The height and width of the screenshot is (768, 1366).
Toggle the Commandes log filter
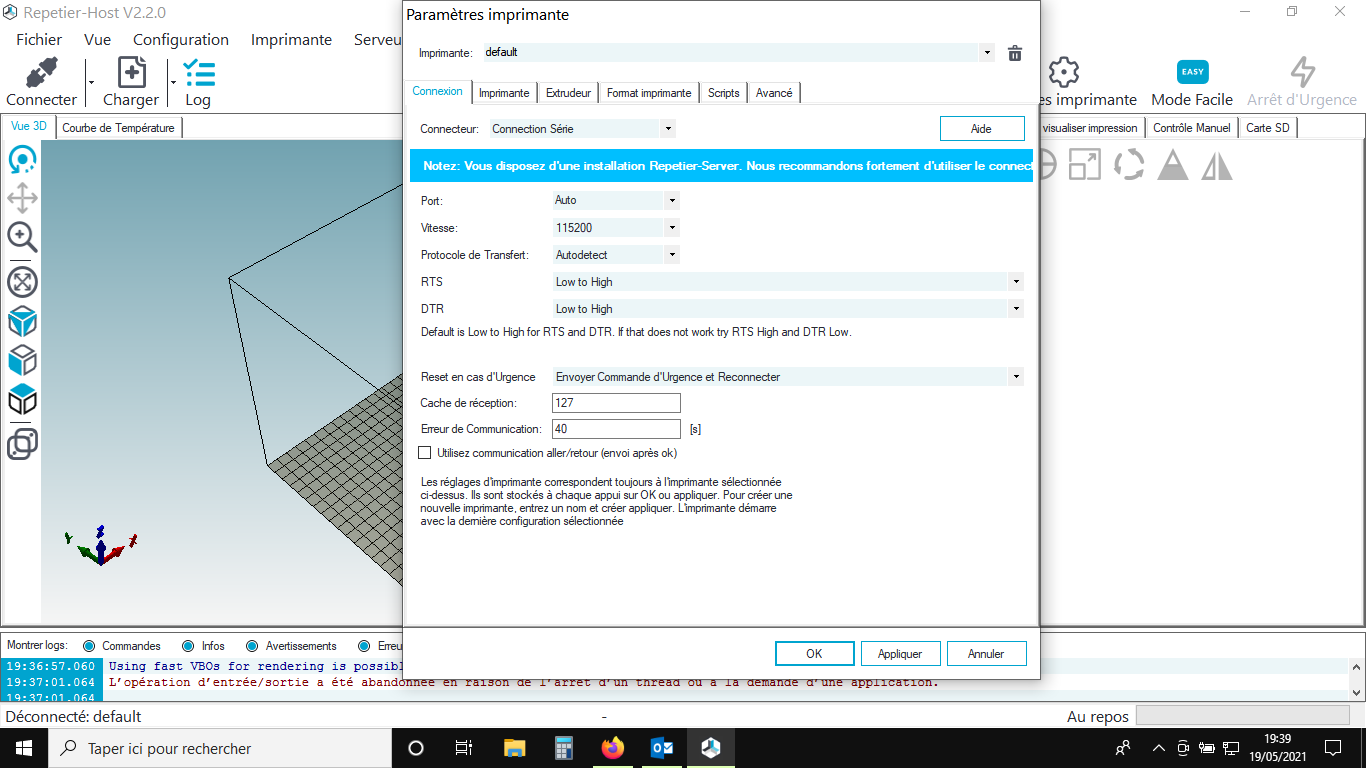click(89, 646)
